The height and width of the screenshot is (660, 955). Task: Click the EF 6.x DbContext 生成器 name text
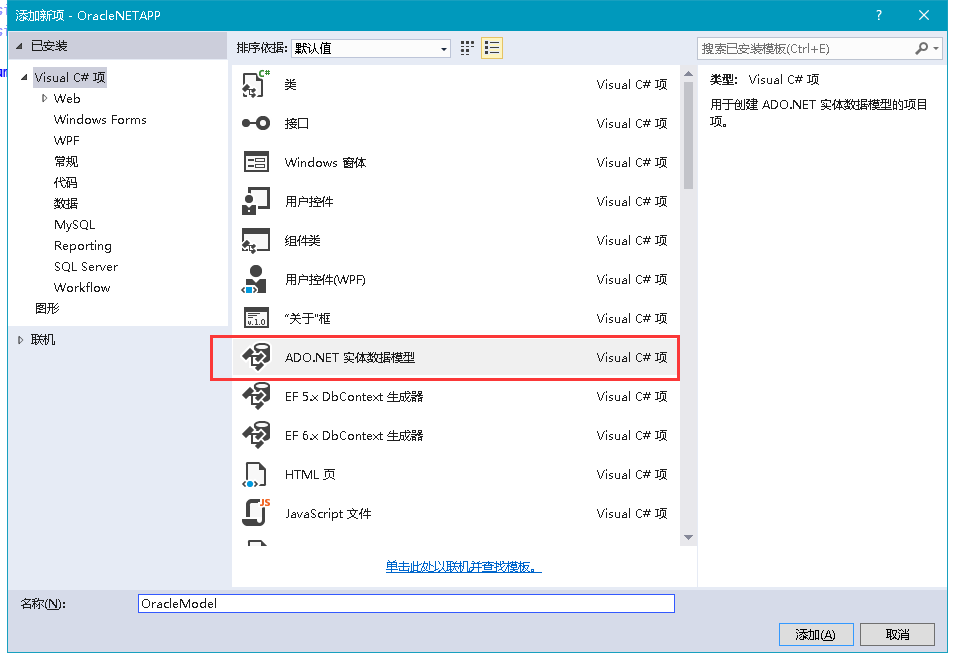[x=354, y=435]
